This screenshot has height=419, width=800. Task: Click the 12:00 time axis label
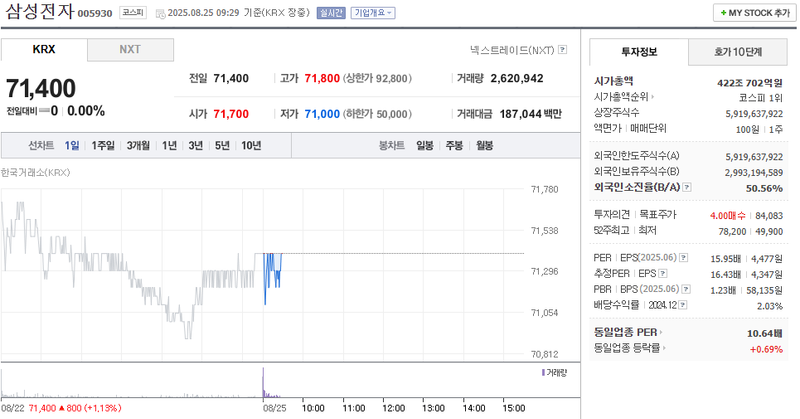click(x=393, y=408)
